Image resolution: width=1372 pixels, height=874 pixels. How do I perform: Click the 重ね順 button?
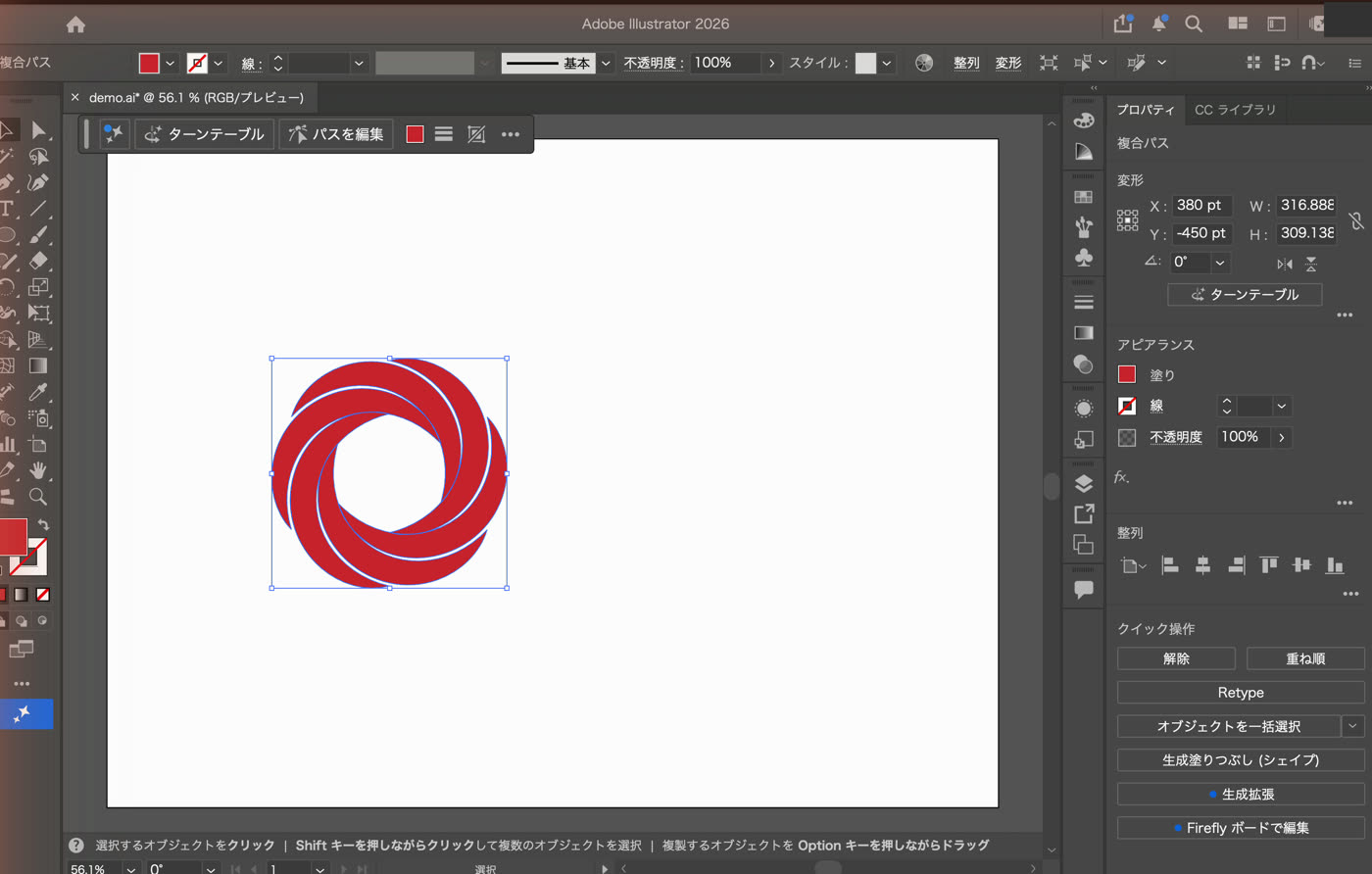click(1305, 658)
